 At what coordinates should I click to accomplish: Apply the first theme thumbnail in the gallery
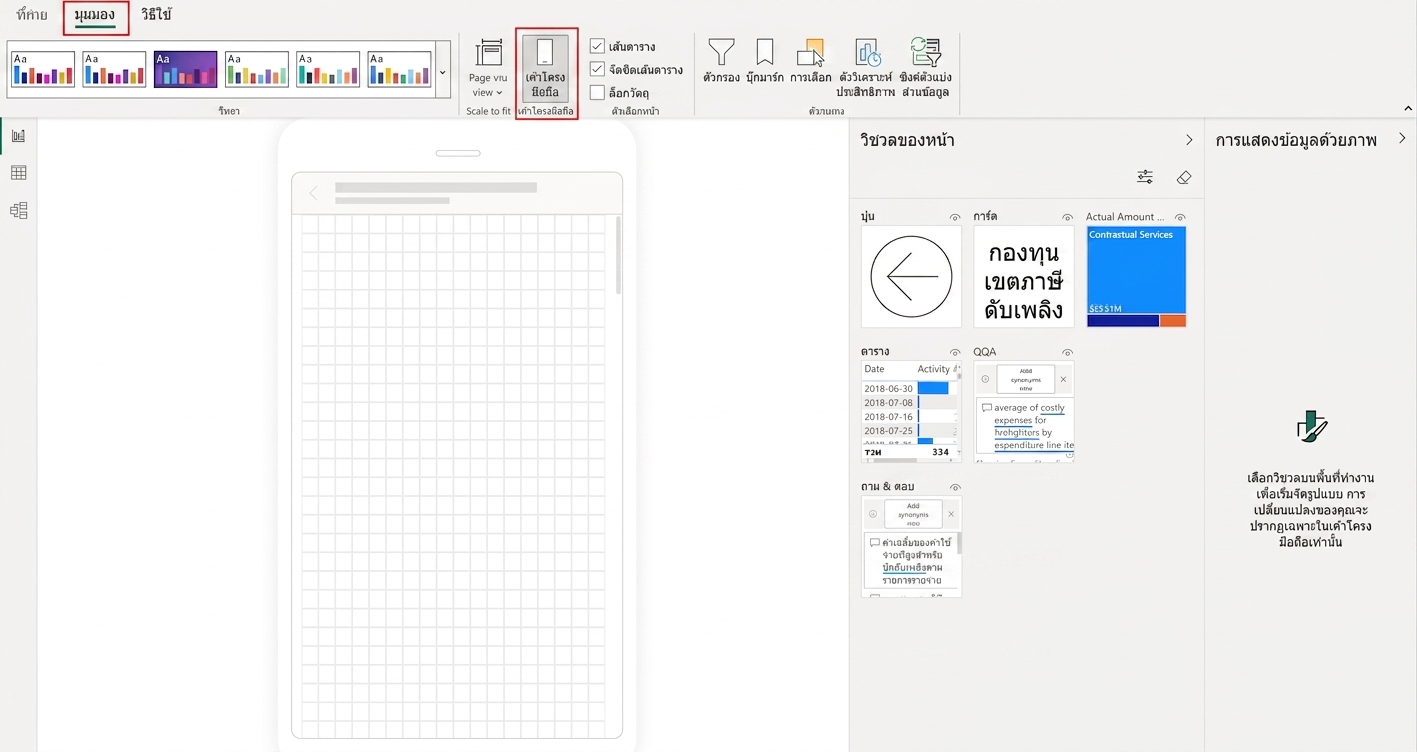coord(43,70)
